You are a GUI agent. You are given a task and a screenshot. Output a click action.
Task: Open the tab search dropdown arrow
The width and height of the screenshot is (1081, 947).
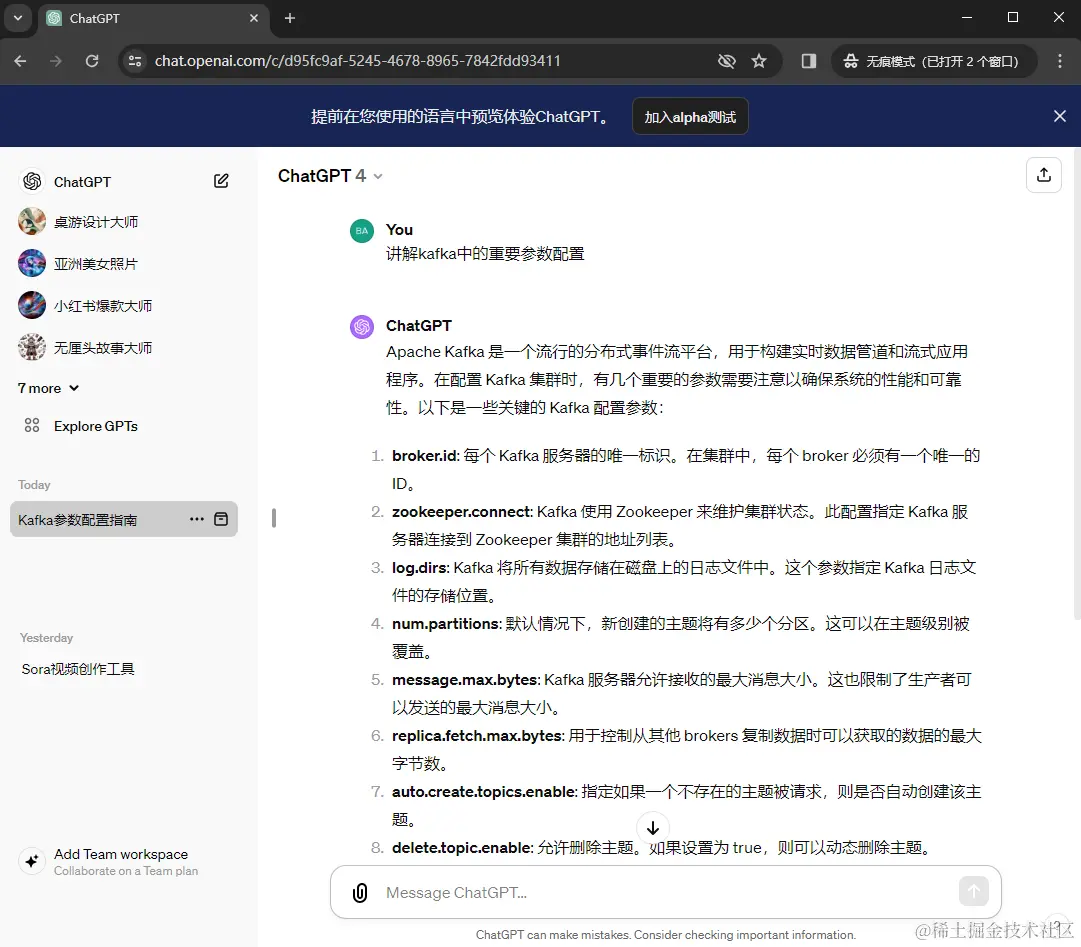pyautogui.click(x=18, y=18)
